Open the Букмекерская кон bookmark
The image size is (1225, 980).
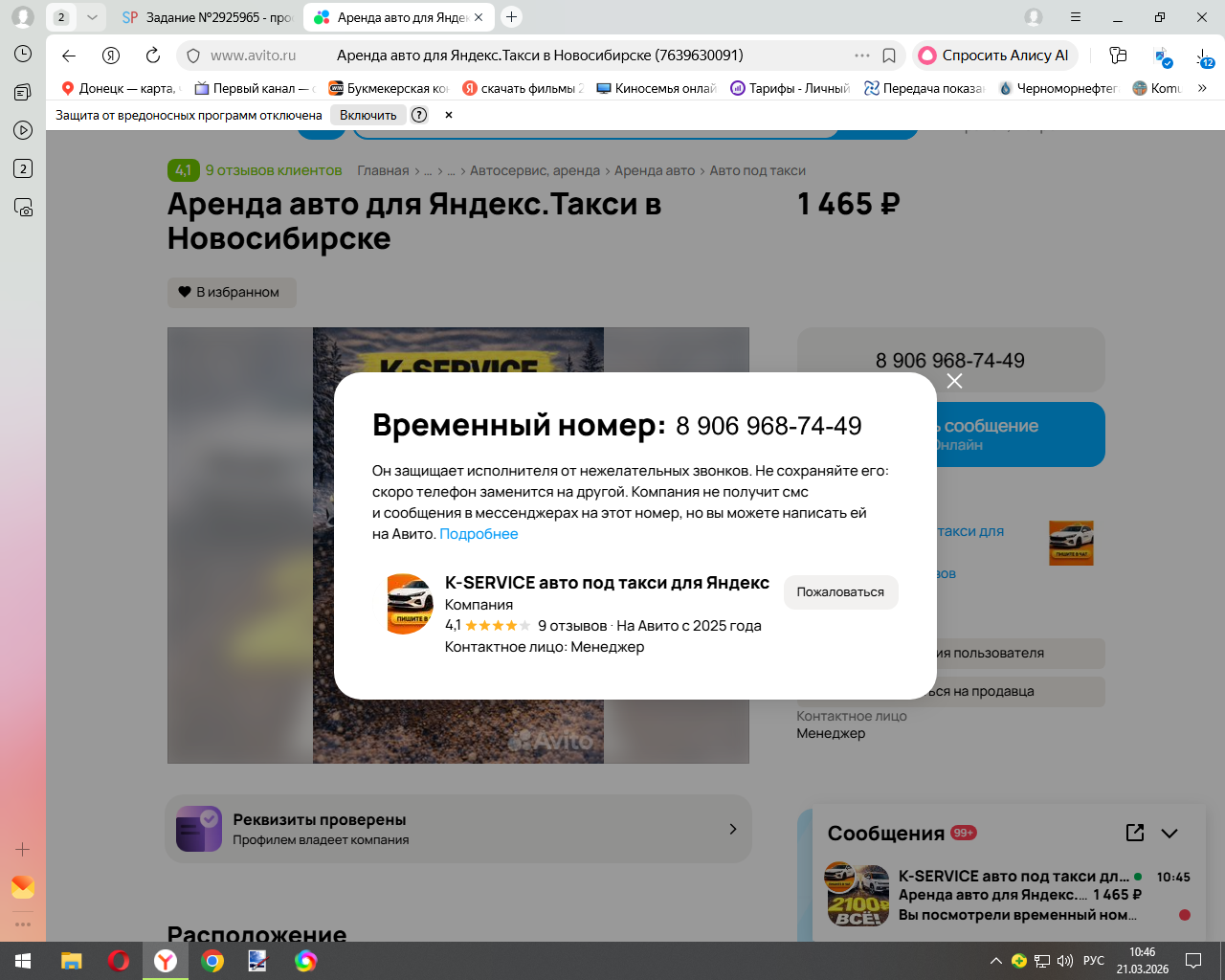[390, 88]
